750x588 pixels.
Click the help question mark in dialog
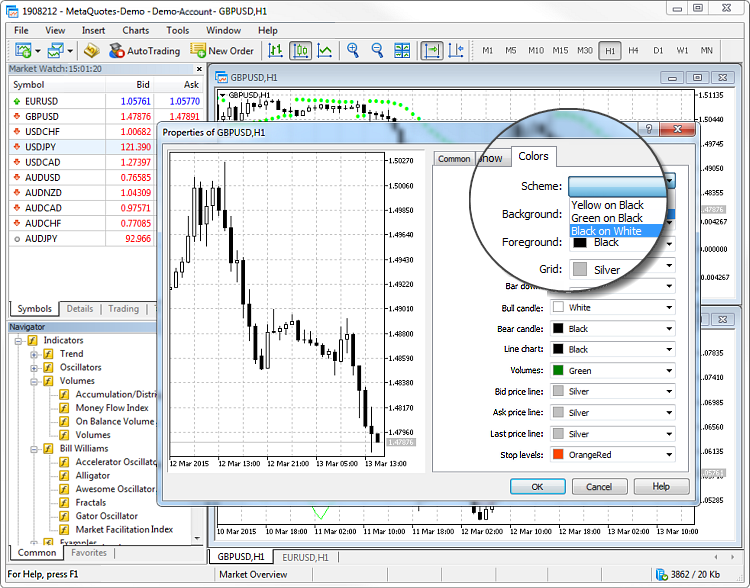[649, 129]
